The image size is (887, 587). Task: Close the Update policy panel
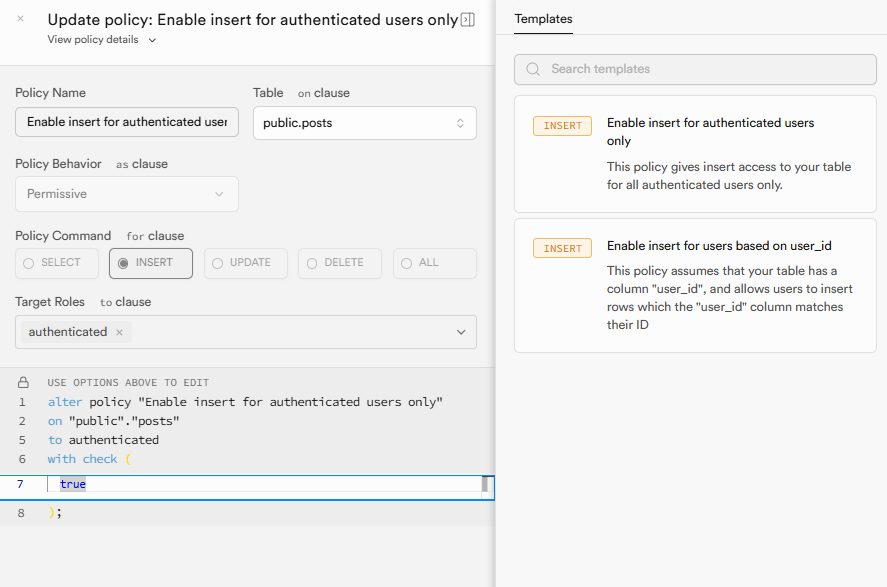20,19
